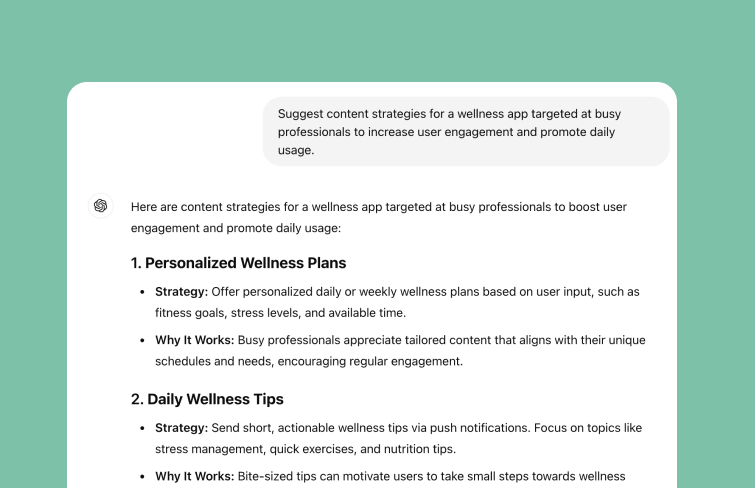Click the Why It Works label about bite-sized tips
This screenshot has height=488, width=755.
(195, 476)
